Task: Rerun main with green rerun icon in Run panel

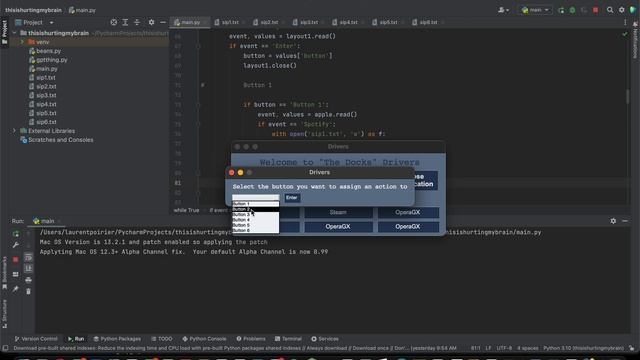Action: click(x=16, y=234)
